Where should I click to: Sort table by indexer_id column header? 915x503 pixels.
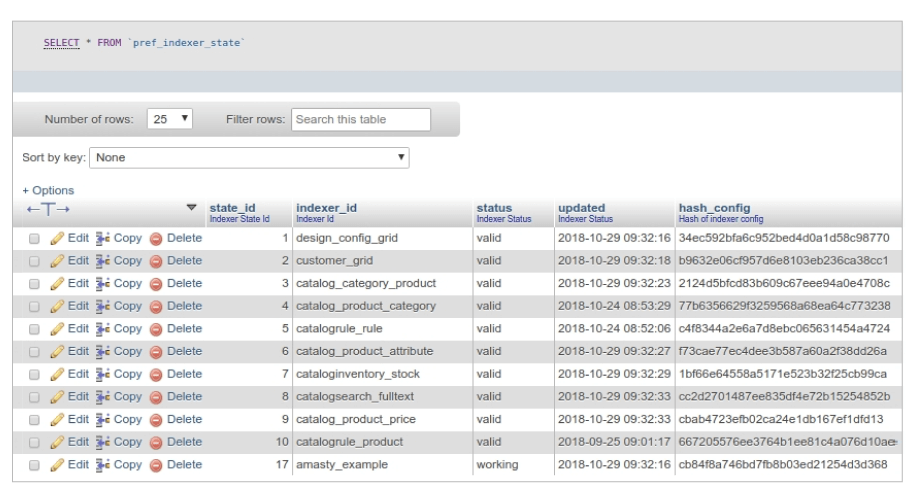[x=326, y=207]
